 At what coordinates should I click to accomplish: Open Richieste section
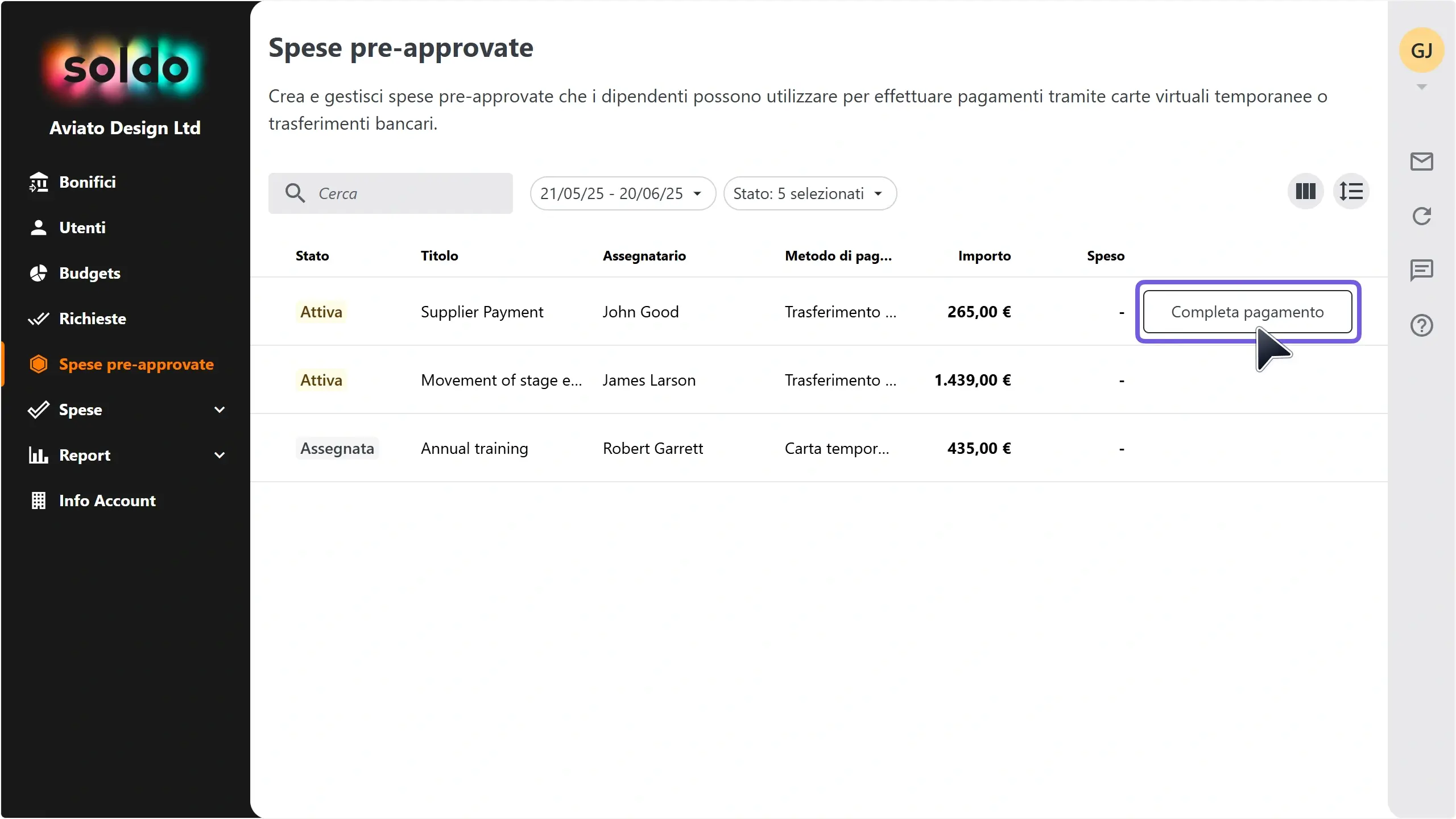tap(93, 318)
